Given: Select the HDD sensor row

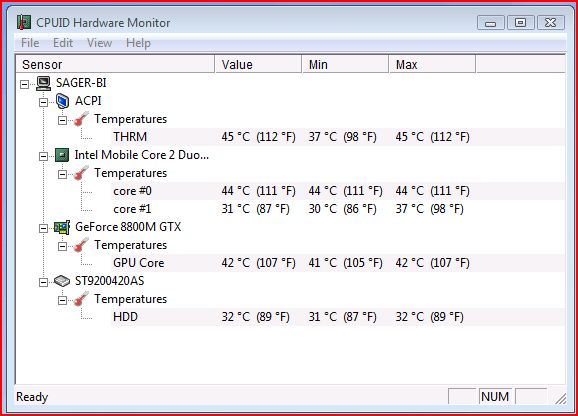Looking at the screenshot, I should [x=338, y=317].
